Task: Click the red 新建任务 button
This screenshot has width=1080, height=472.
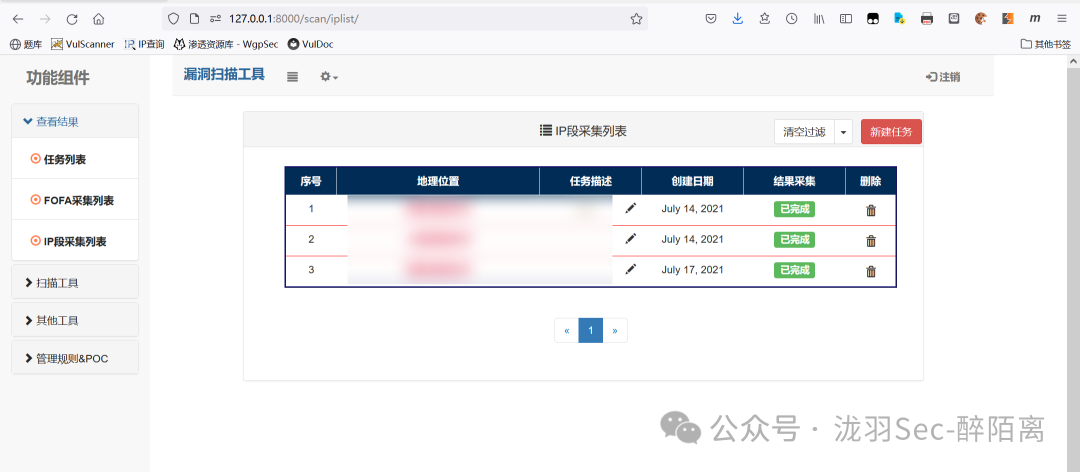Action: tap(891, 132)
